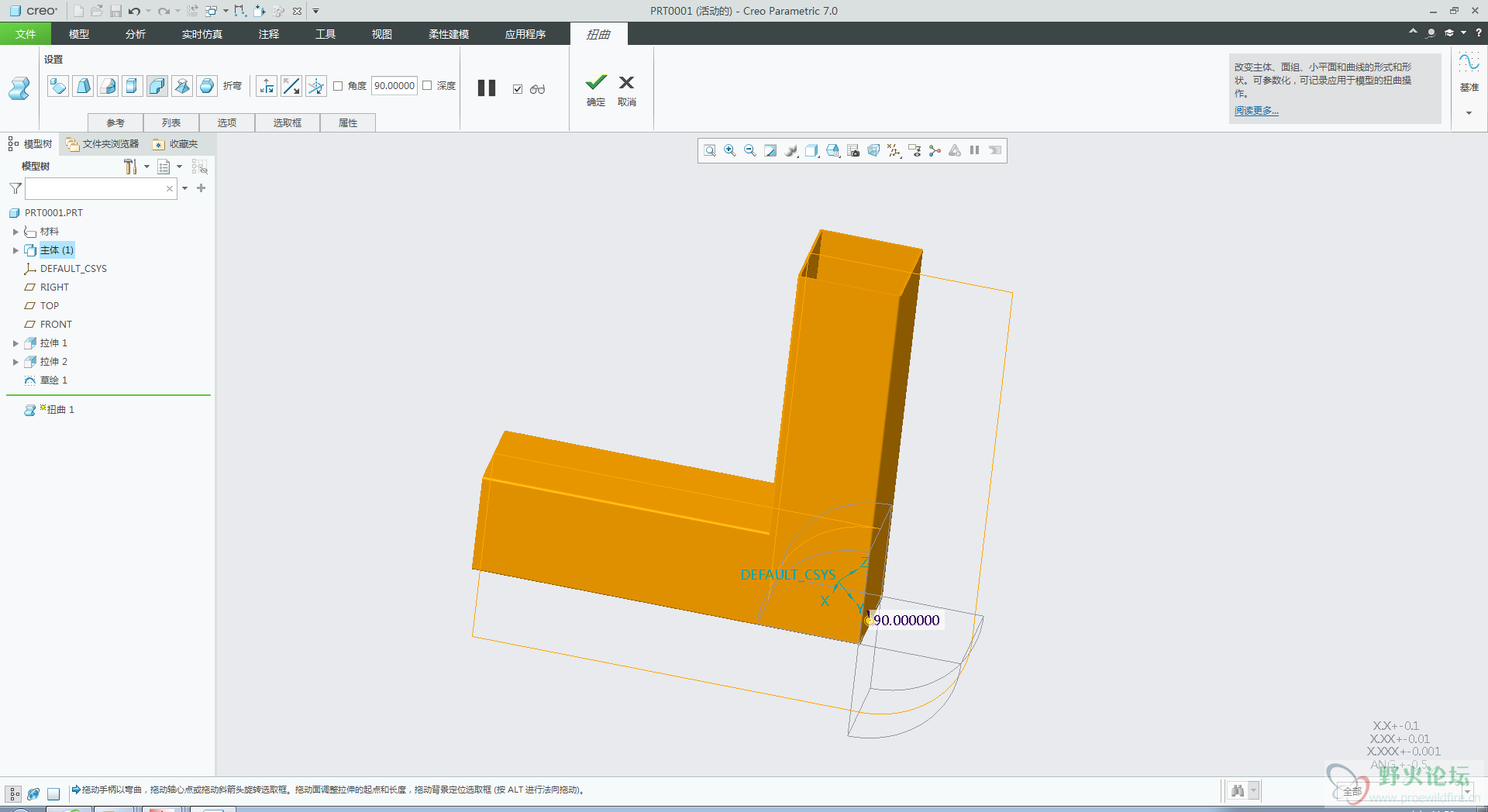Switch to the 实时仿真 ribbon tab
This screenshot has height=812, width=1488.
[202, 34]
